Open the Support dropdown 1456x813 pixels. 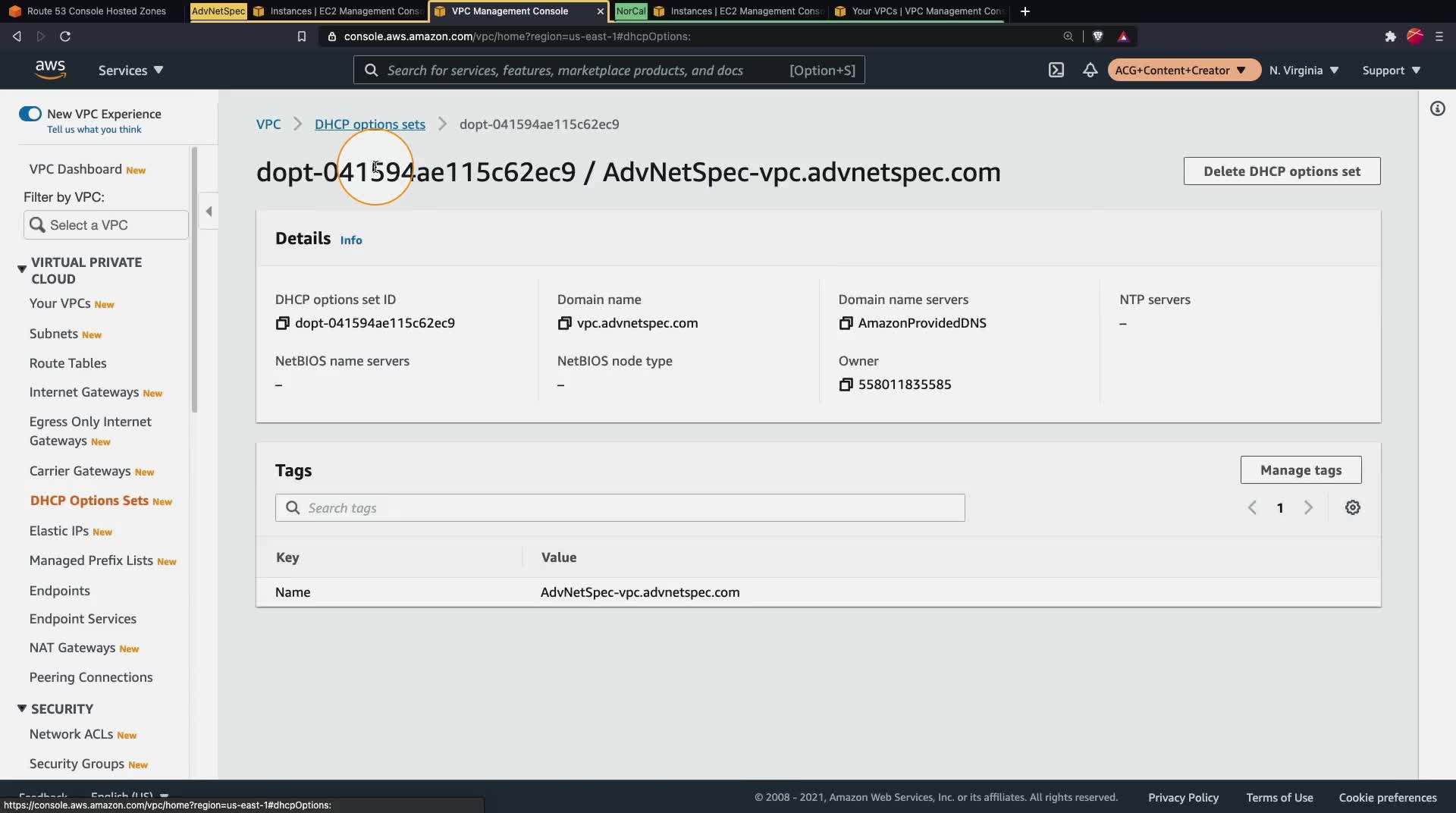click(x=1391, y=70)
